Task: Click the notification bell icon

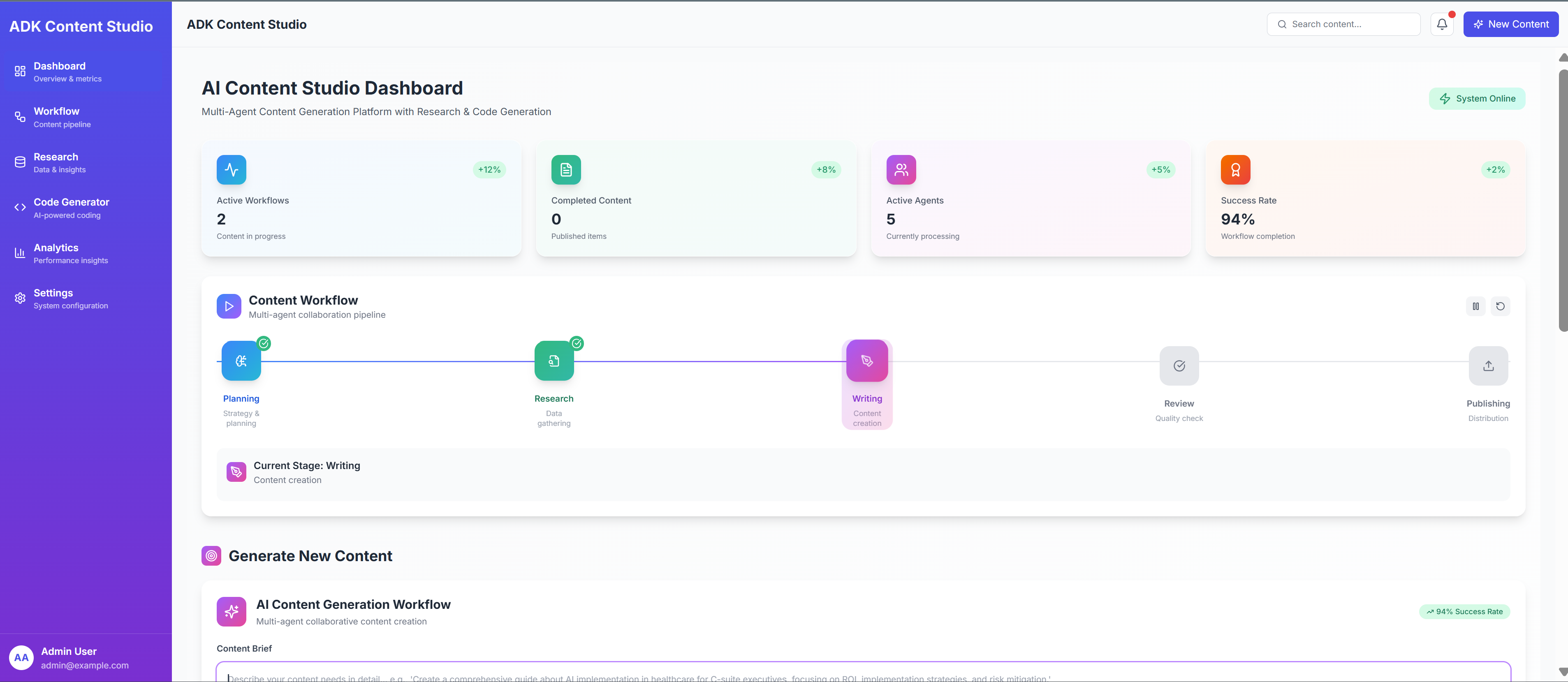Action: click(1441, 24)
